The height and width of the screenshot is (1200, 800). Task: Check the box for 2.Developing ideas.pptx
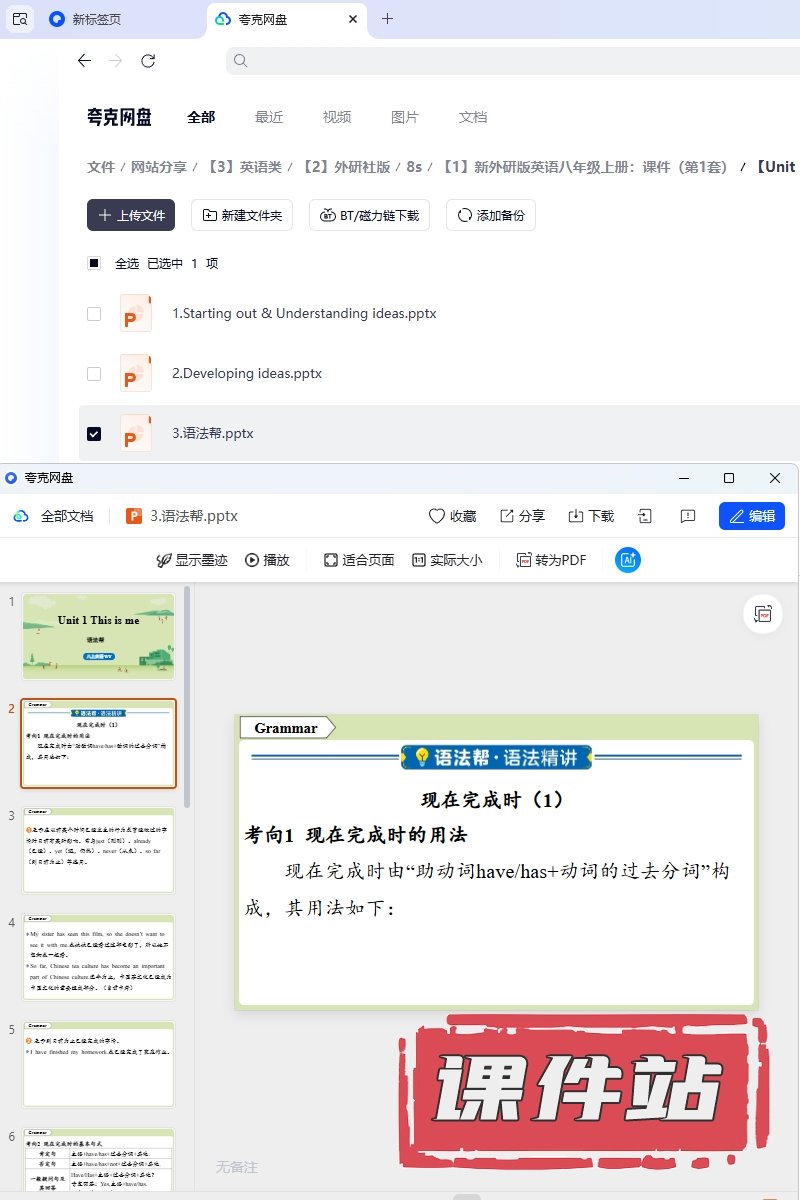tap(94, 374)
